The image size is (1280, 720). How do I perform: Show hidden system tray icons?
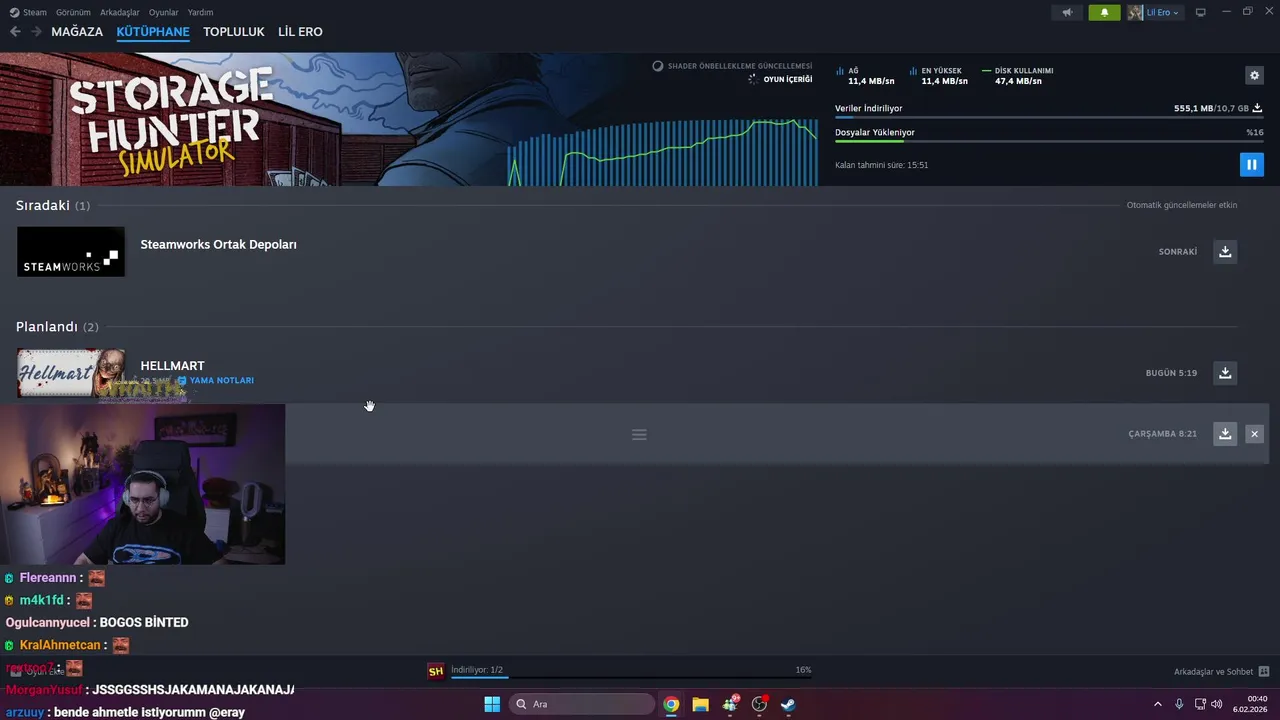click(x=1158, y=704)
